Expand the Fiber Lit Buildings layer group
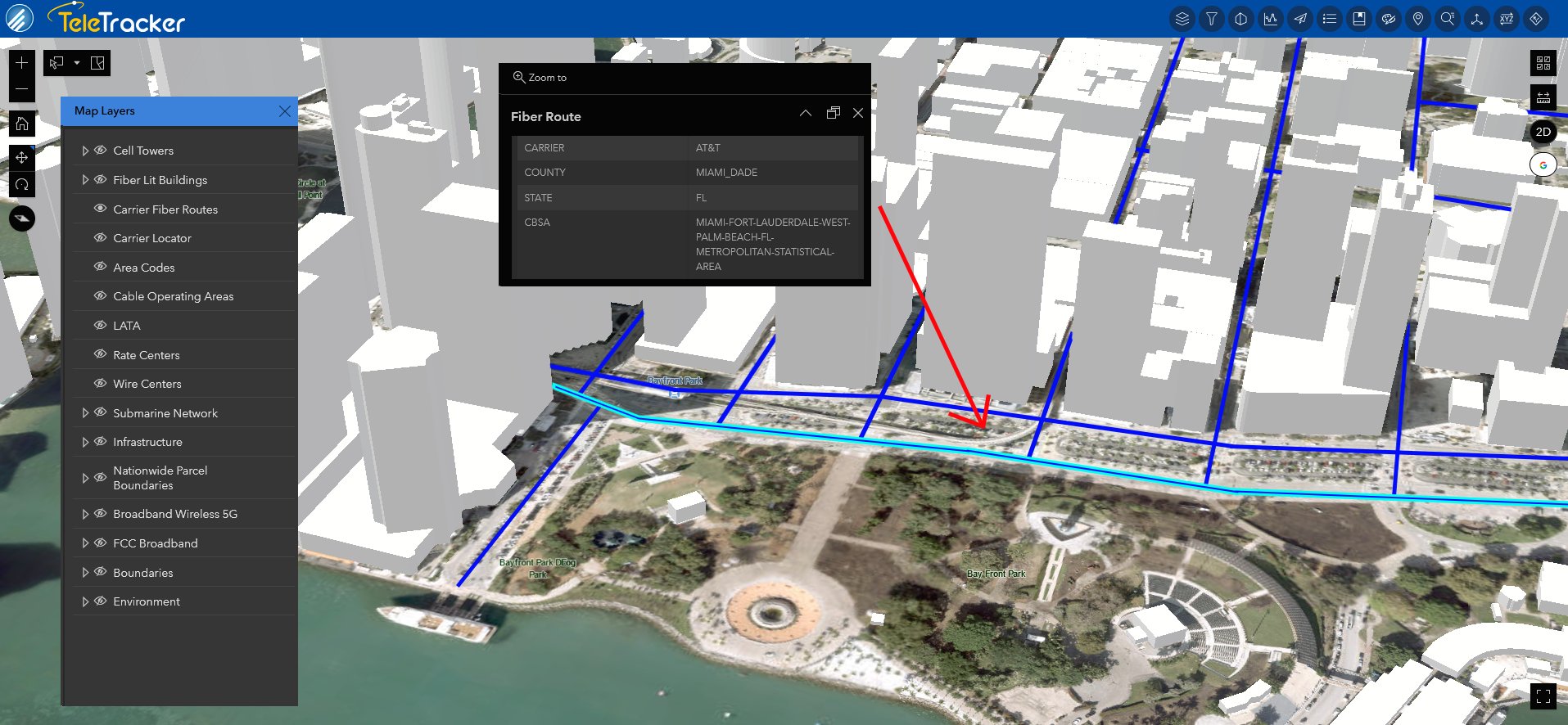The image size is (1568, 725). pos(85,180)
